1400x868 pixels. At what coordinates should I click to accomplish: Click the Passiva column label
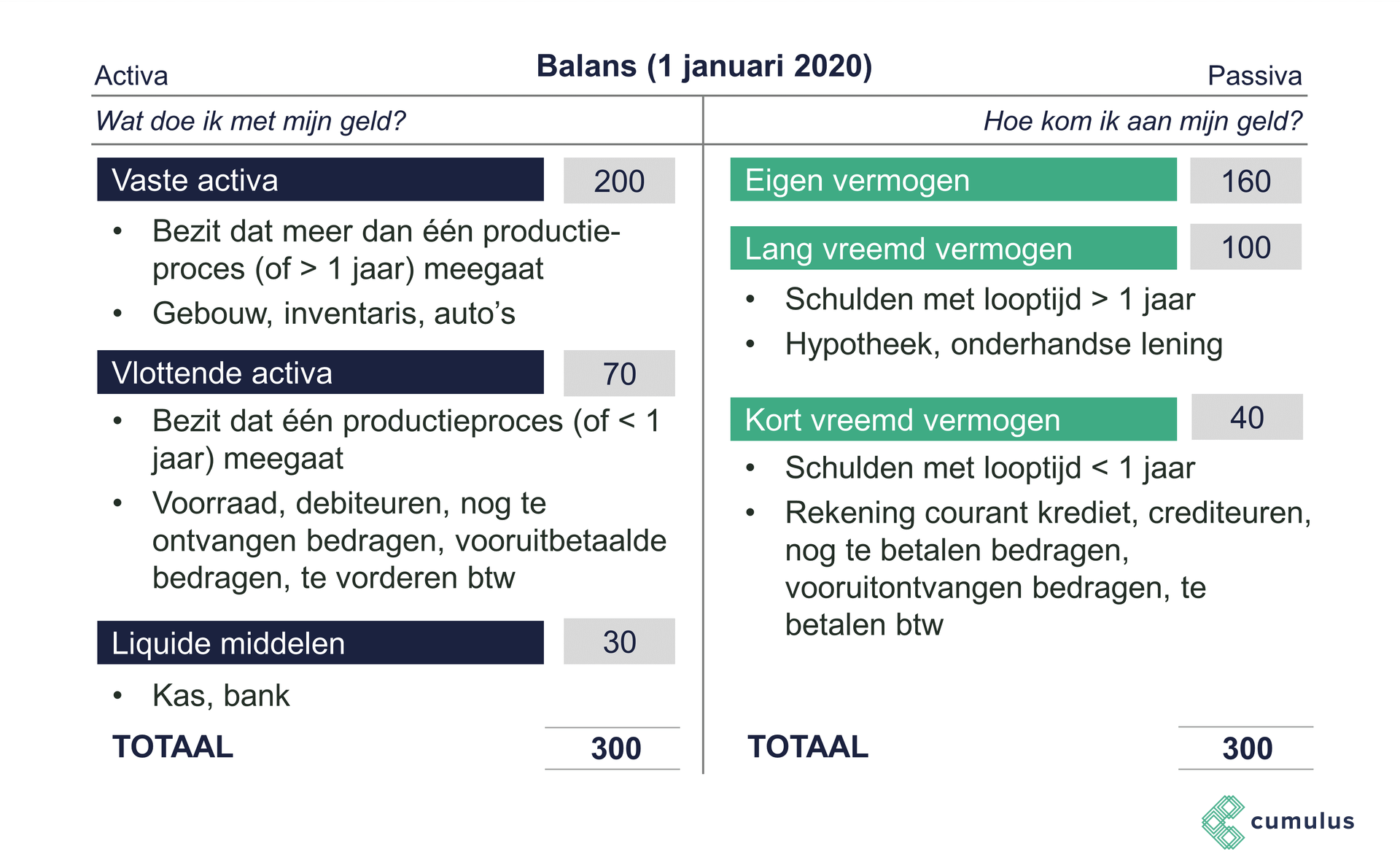click(1254, 76)
